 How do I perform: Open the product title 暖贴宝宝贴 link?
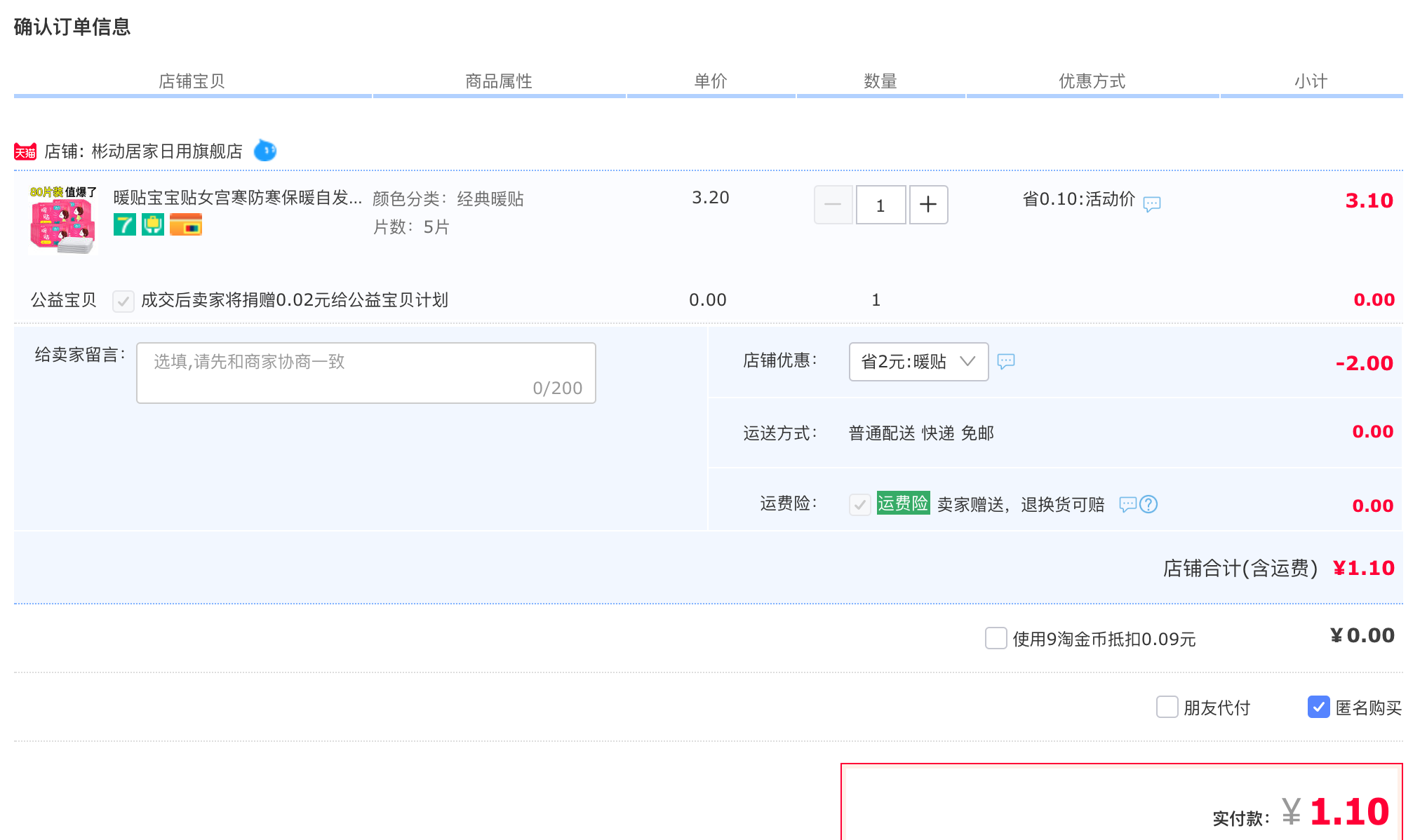[237, 198]
